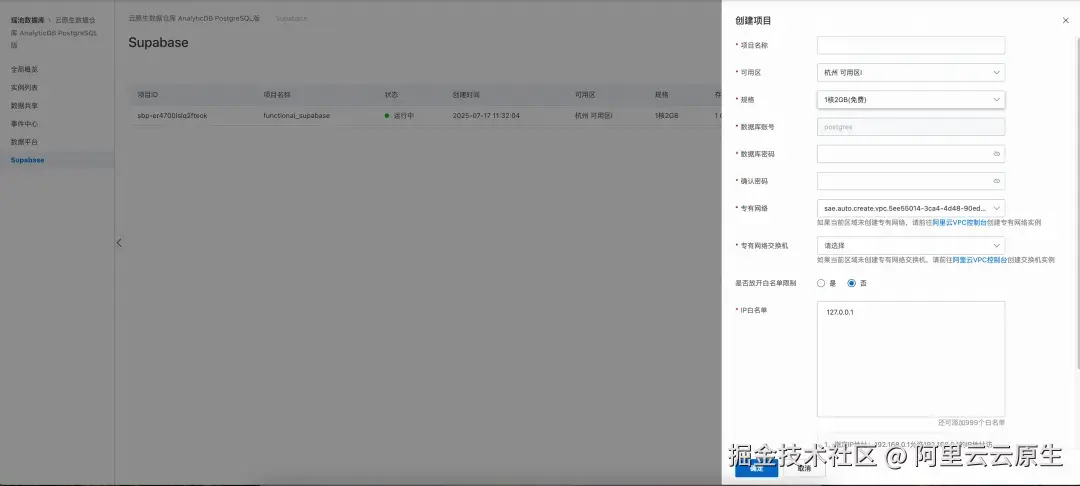This screenshot has height=486, width=1080.
Task: Click the 项目名称 column header
Action: click(x=277, y=95)
